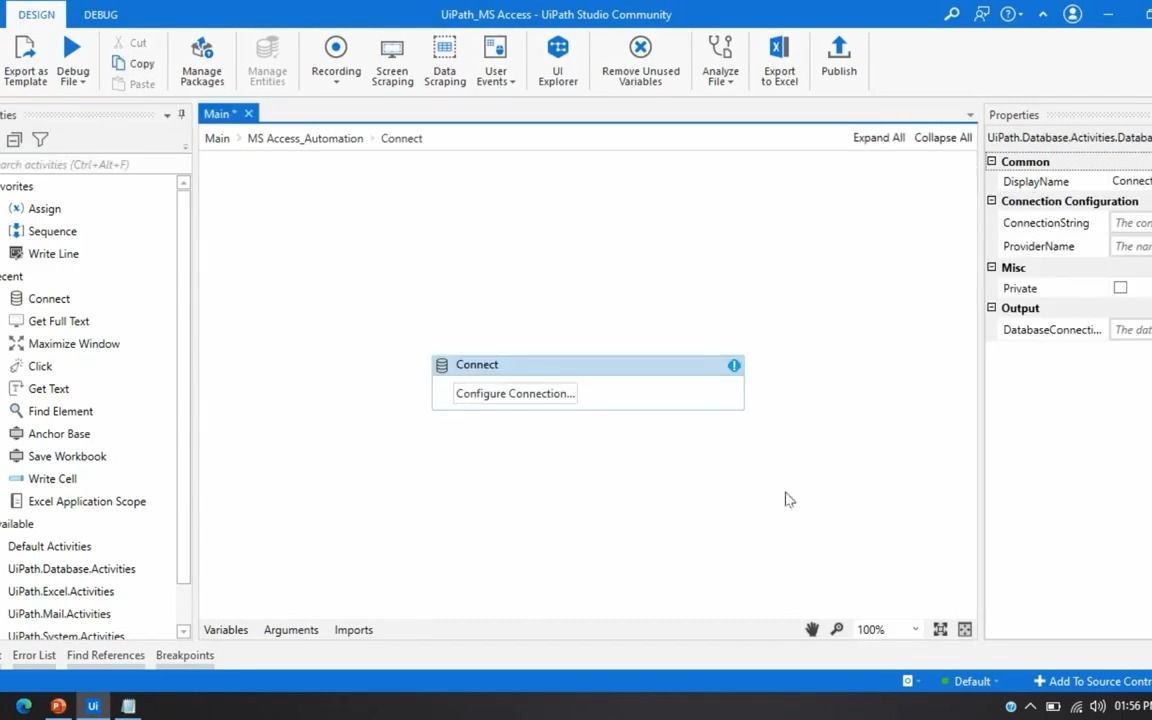Open the Imports panel tab
1152x720 pixels.
tap(353, 630)
